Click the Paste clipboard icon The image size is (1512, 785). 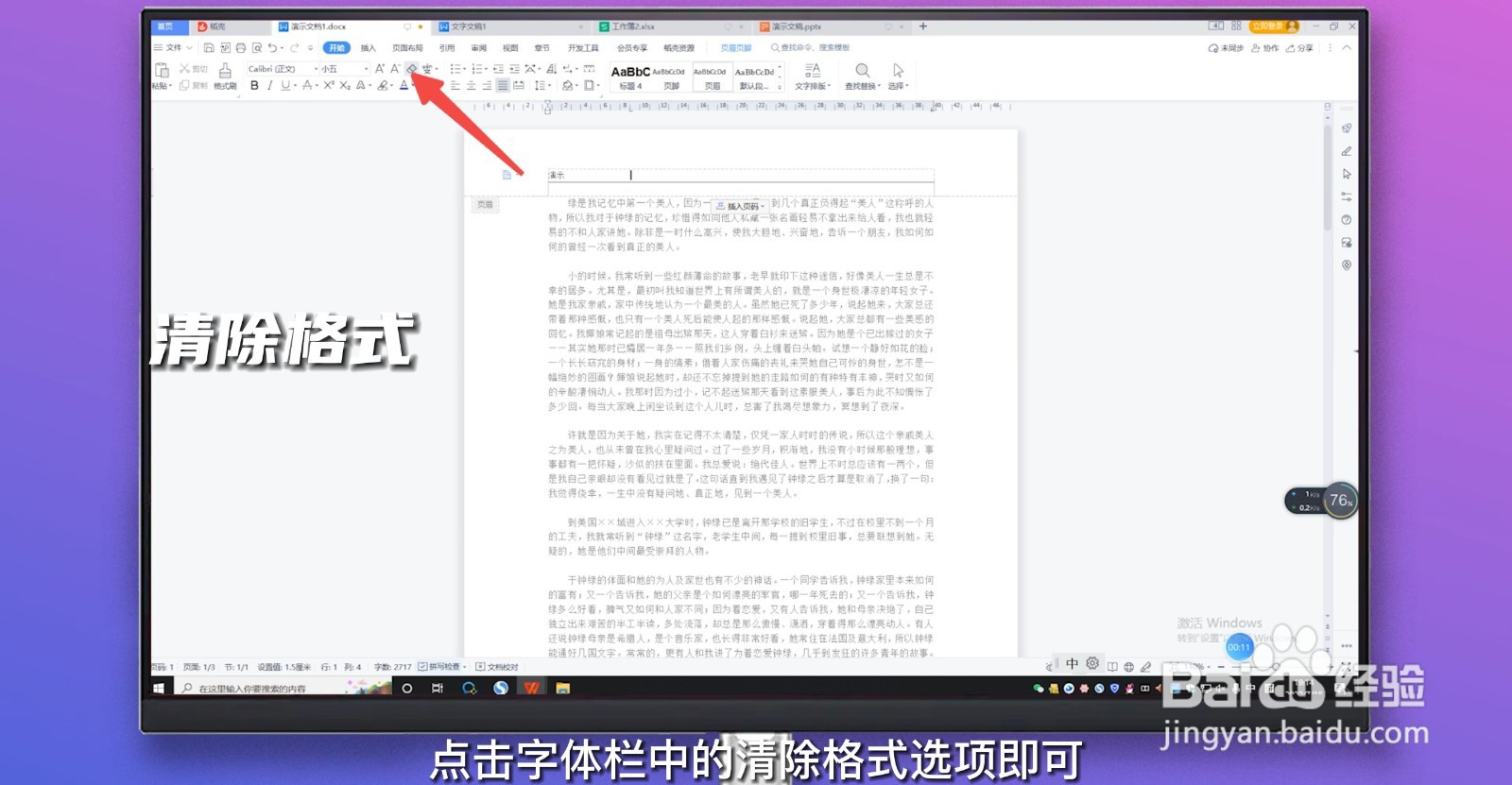point(161,69)
